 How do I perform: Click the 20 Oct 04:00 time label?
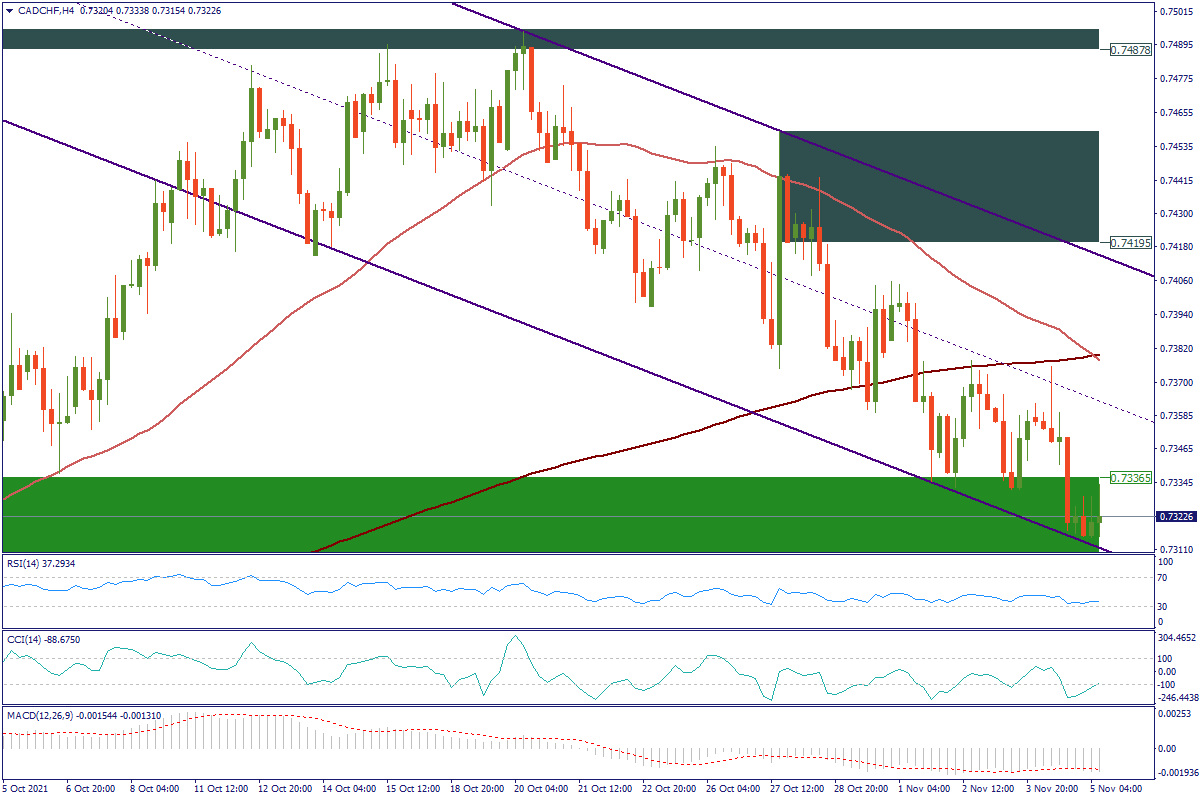542,788
